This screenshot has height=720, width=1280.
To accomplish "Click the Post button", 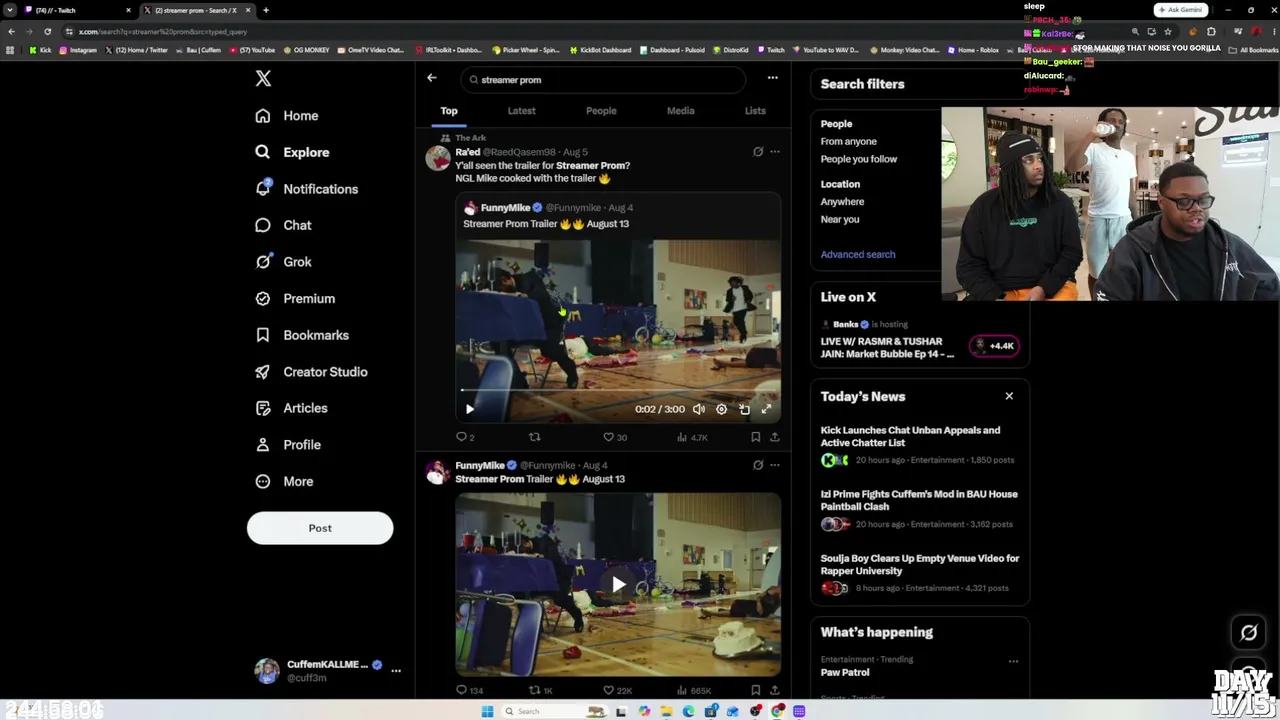I will (x=320, y=528).
